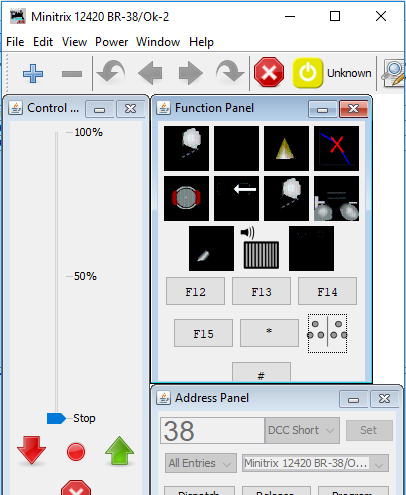
Task: Click the red down arrow reverse direction button
Action: 32,450
